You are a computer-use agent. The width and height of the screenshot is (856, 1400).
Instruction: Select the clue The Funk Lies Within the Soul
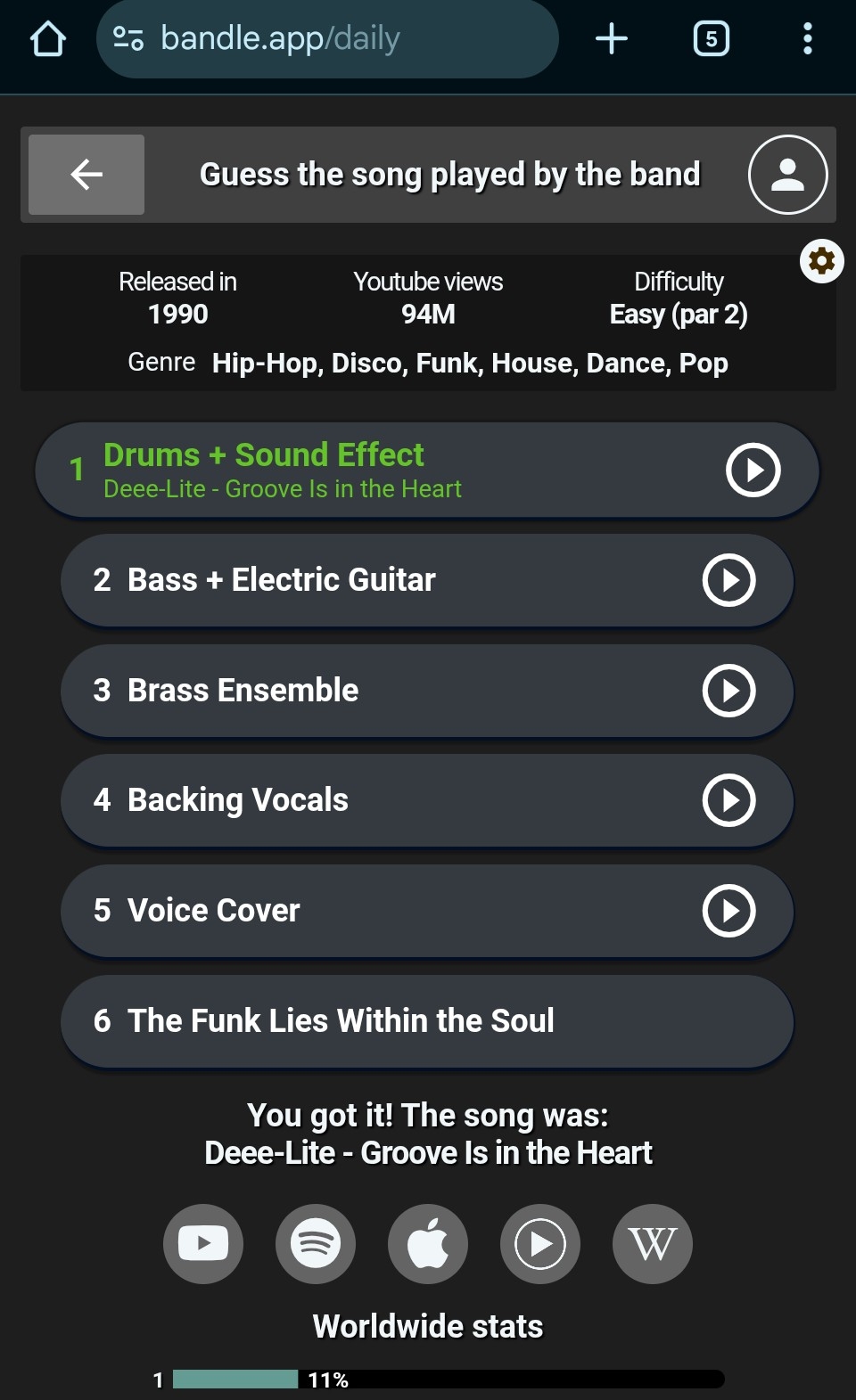pyautogui.click(x=426, y=1021)
